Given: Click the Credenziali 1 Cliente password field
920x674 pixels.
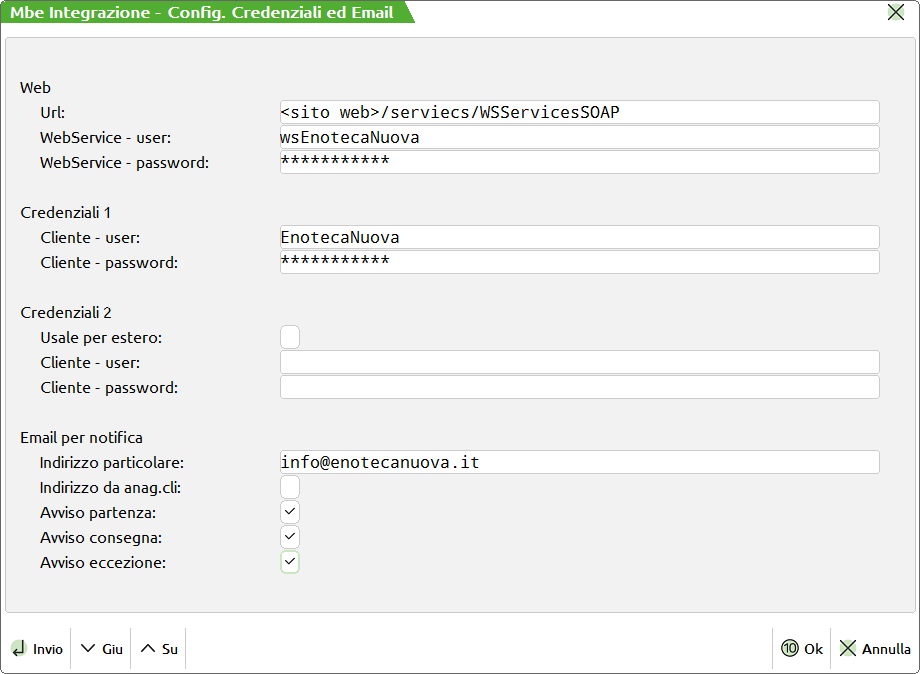Looking at the screenshot, I should pos(579,262).
